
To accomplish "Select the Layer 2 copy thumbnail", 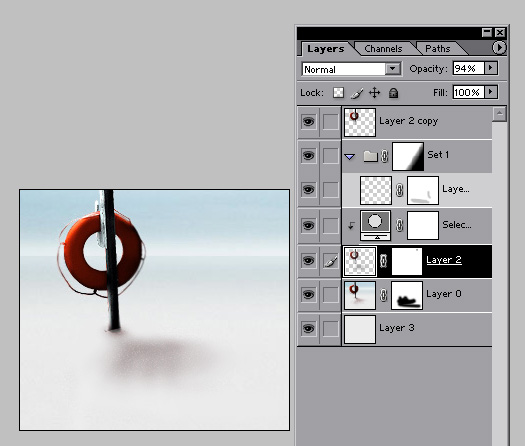I will click(360, 122).
